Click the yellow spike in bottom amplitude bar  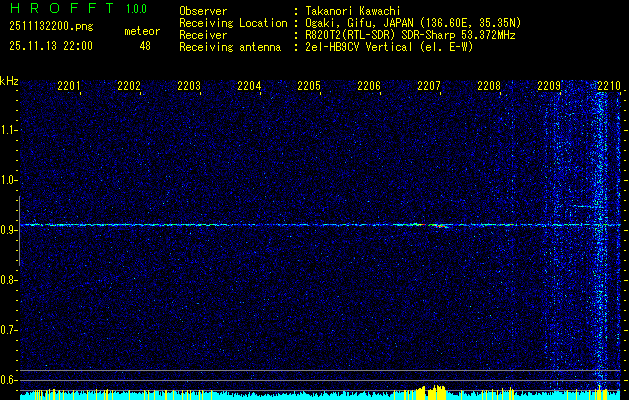click(x=435, y=390)
